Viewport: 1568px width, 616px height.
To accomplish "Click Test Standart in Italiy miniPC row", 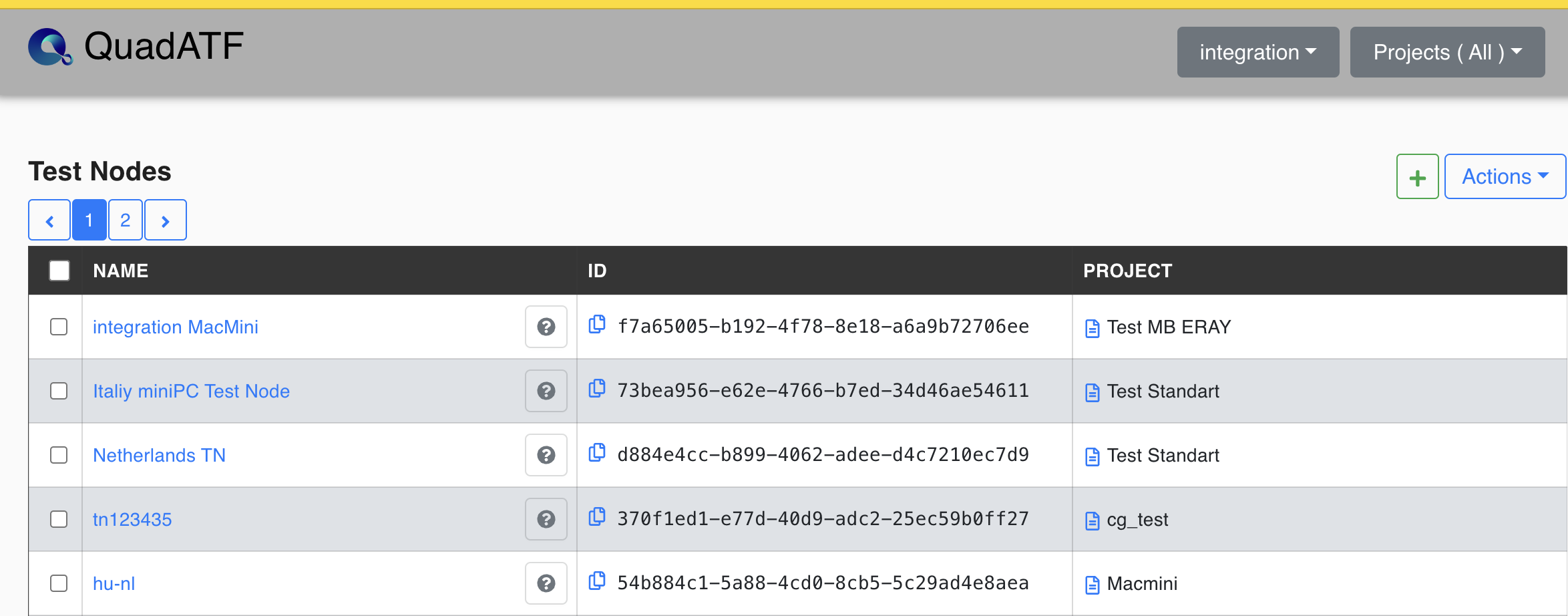I will tap(1163, 391).
